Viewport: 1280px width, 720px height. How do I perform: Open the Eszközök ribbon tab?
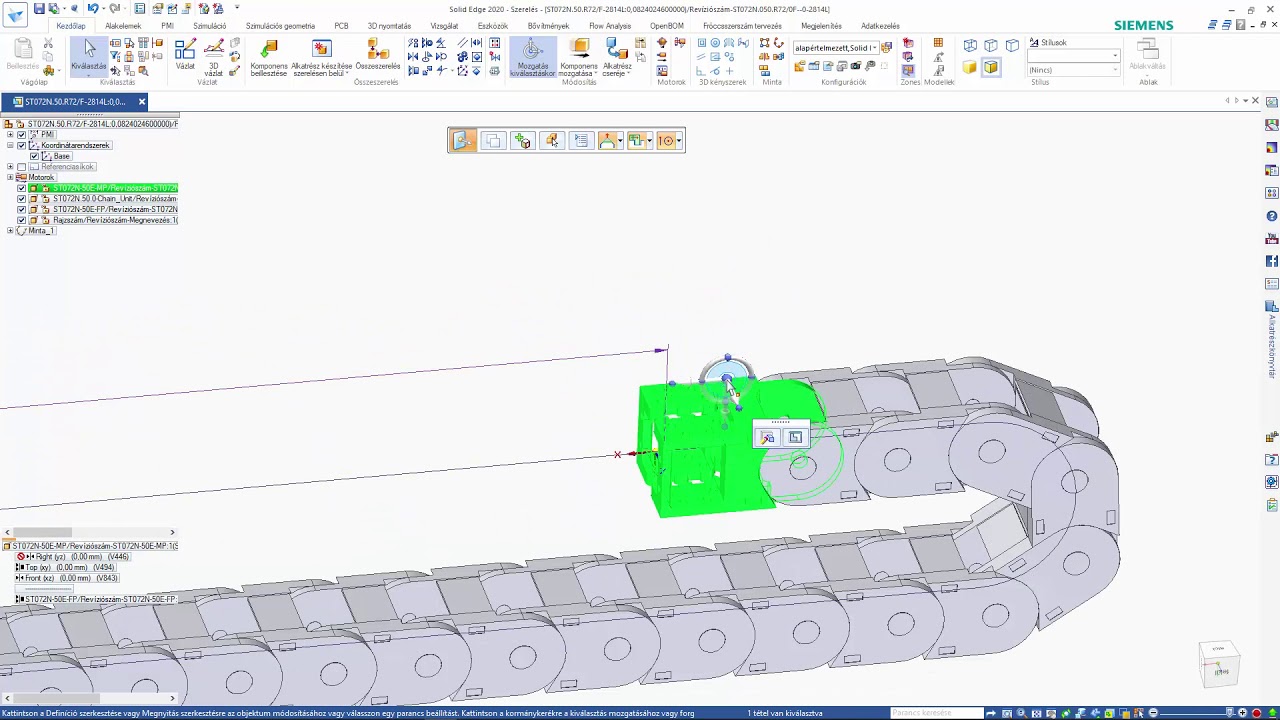[x=492, y=26]
